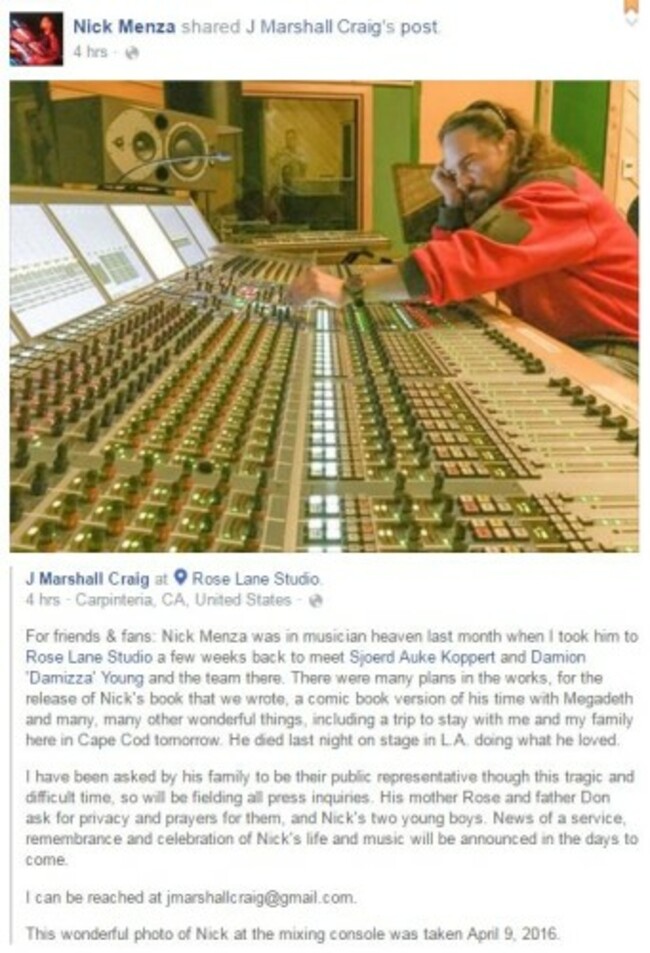Click the 4 hrs timestamp under J Marshall Craig
650x953 pixels.
click(x=43, y=600)
